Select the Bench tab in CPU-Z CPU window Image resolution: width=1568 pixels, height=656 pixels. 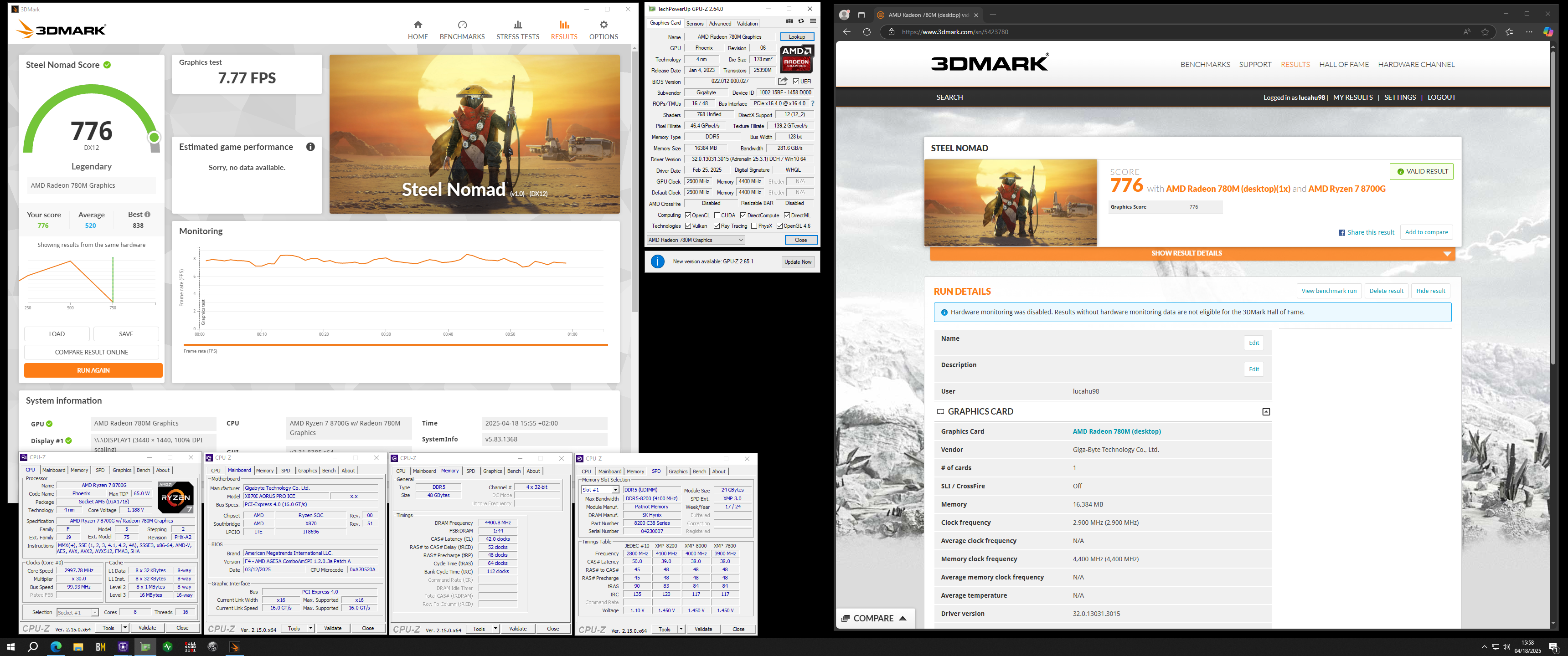point(143,470)
